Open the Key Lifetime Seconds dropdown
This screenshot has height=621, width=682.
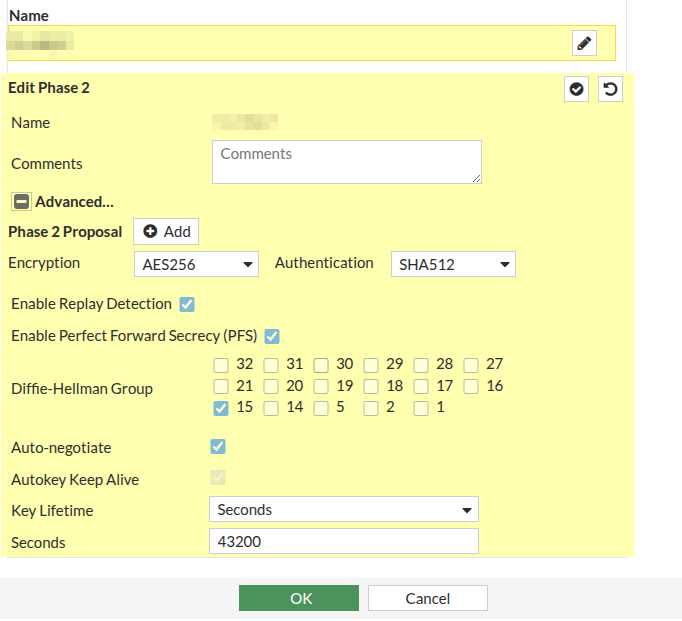point(344,509)
